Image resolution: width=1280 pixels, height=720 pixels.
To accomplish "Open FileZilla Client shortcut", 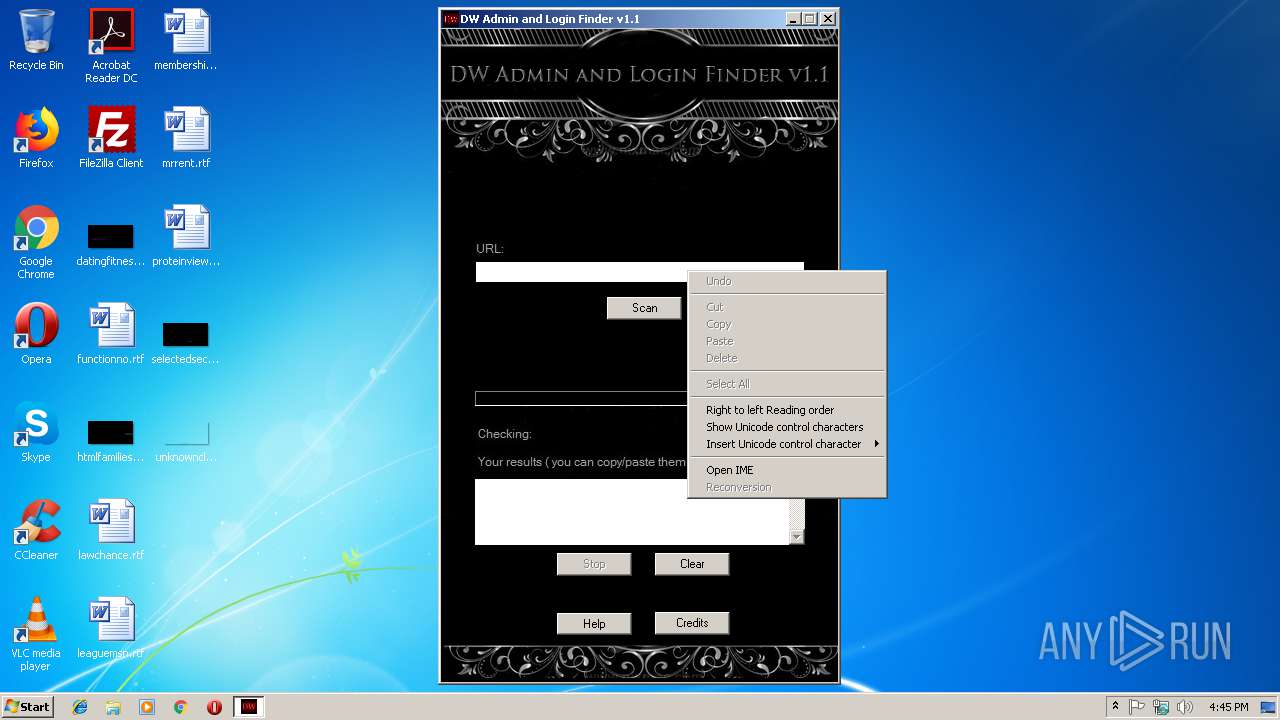I will tap(111, 139).
